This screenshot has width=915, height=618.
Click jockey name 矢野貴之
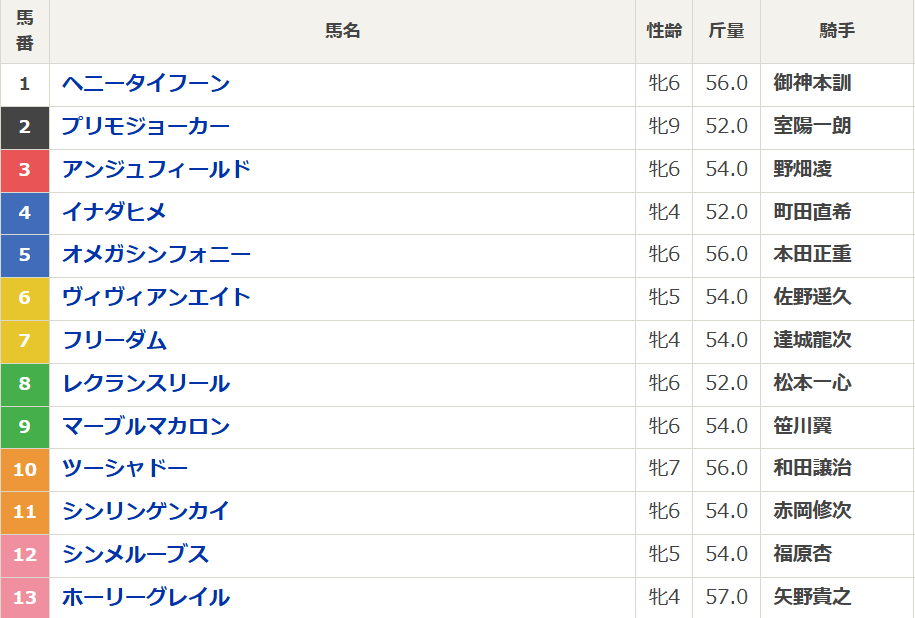812,598
